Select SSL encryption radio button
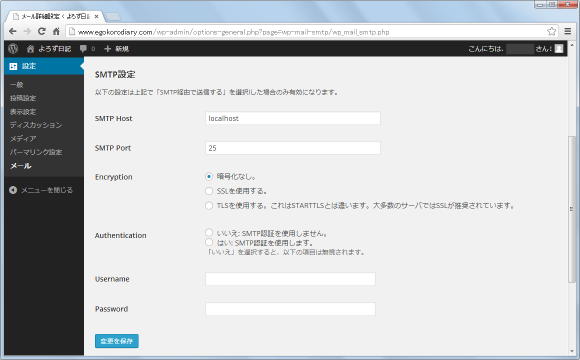580x360 pixels. pos(209,191)
